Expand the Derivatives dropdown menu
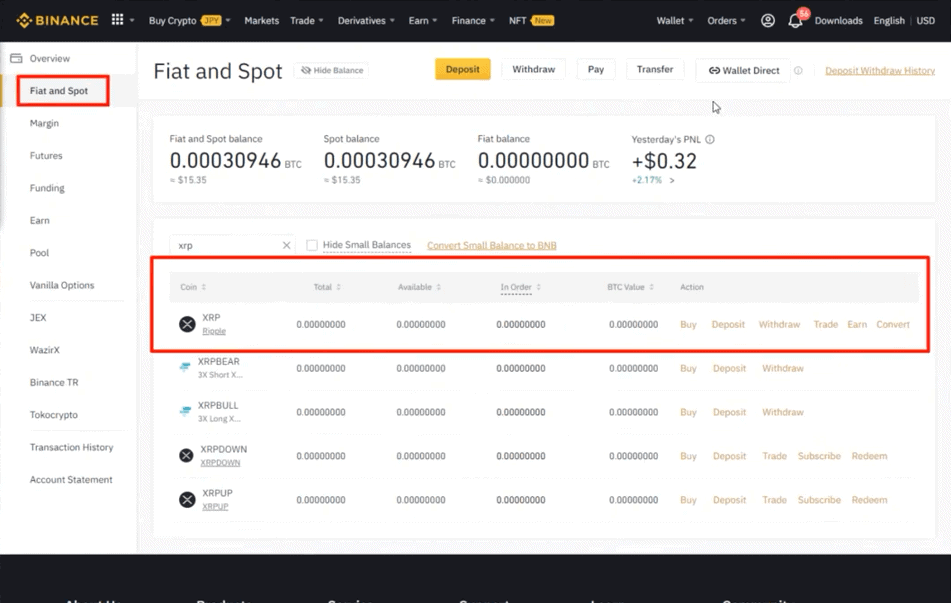This screenshot has width=951, height=603. [x=366, y=21]
